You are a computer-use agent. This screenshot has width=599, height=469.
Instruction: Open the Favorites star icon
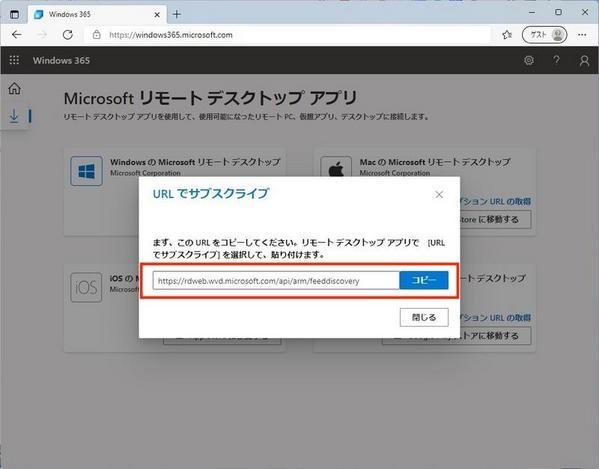pyautogui.click(x=507, y=35)
